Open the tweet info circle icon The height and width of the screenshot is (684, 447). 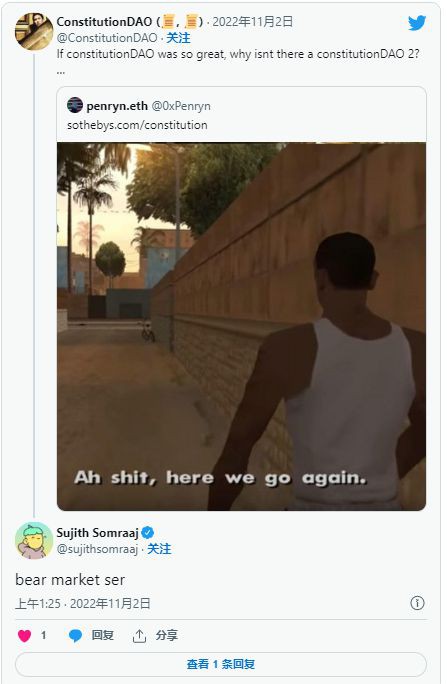(417, 603)
